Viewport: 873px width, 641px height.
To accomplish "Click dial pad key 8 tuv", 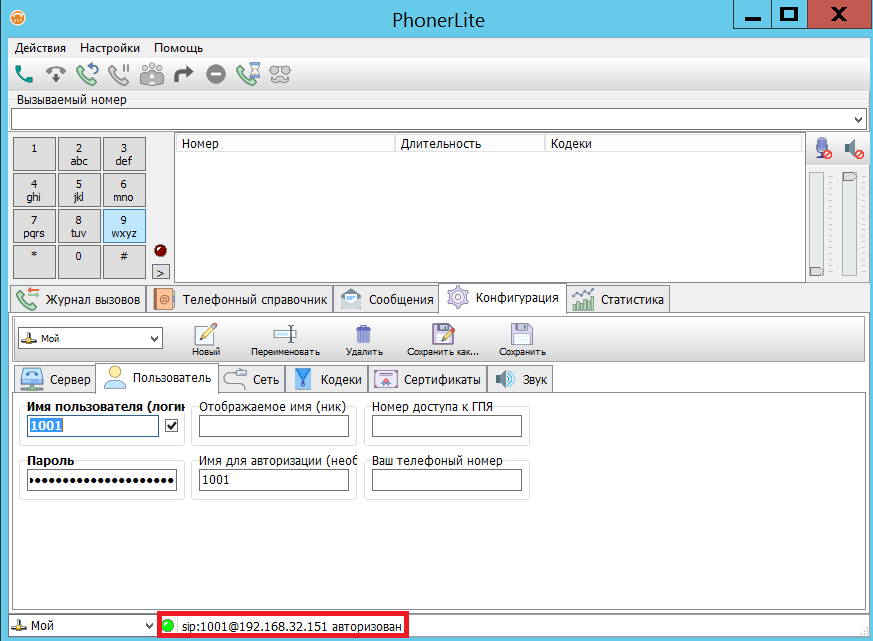I will [79, 226].
